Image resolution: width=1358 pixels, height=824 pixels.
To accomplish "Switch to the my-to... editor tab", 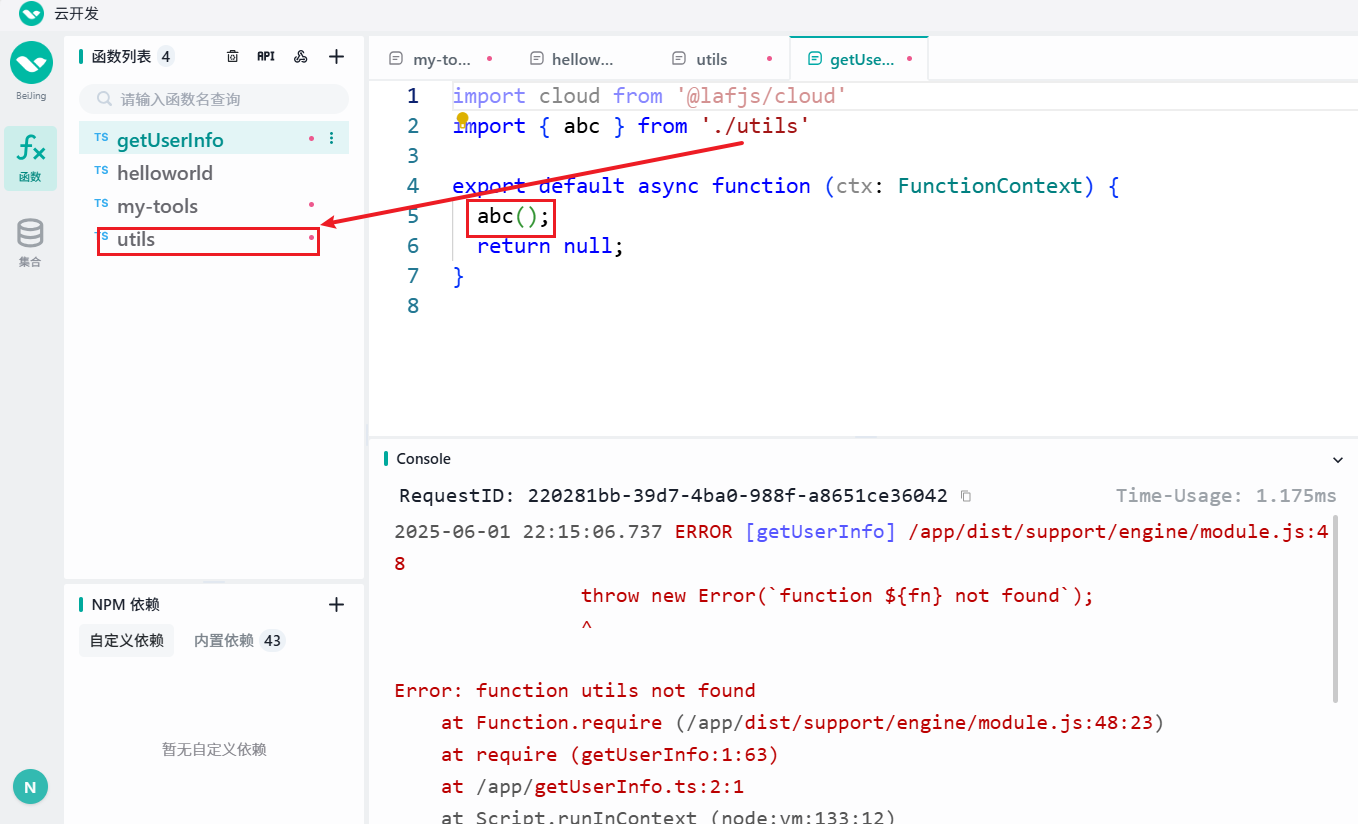I will (x=441, y=59).
